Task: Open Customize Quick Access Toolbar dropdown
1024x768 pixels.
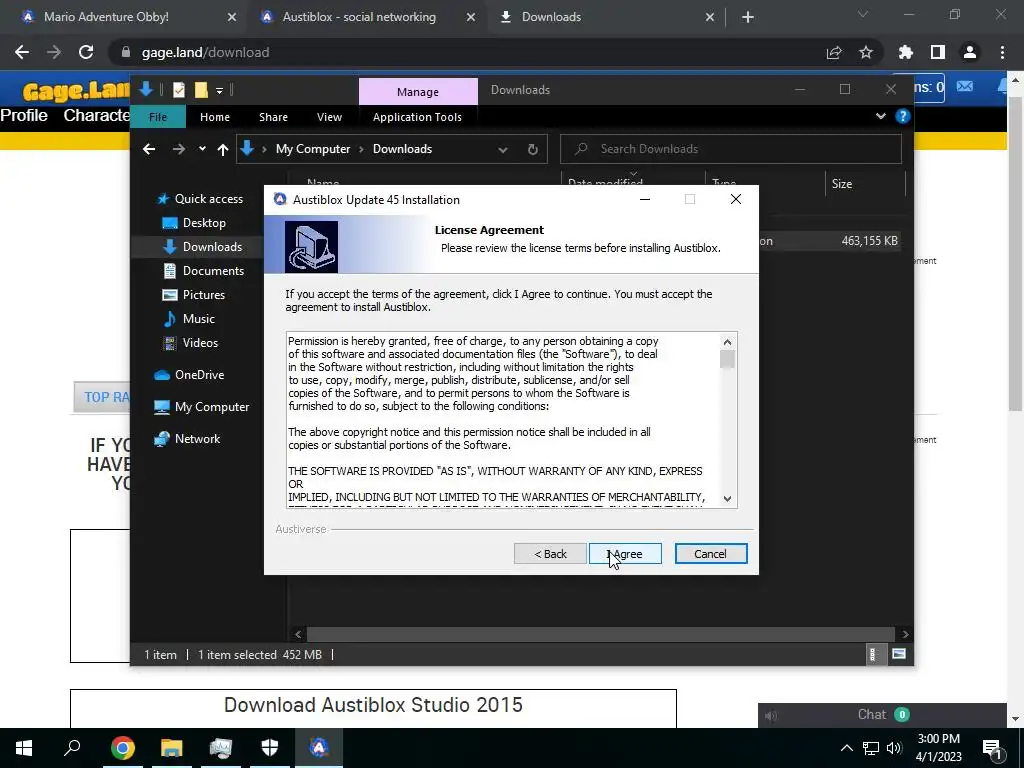Action: [x=219, y=90]
